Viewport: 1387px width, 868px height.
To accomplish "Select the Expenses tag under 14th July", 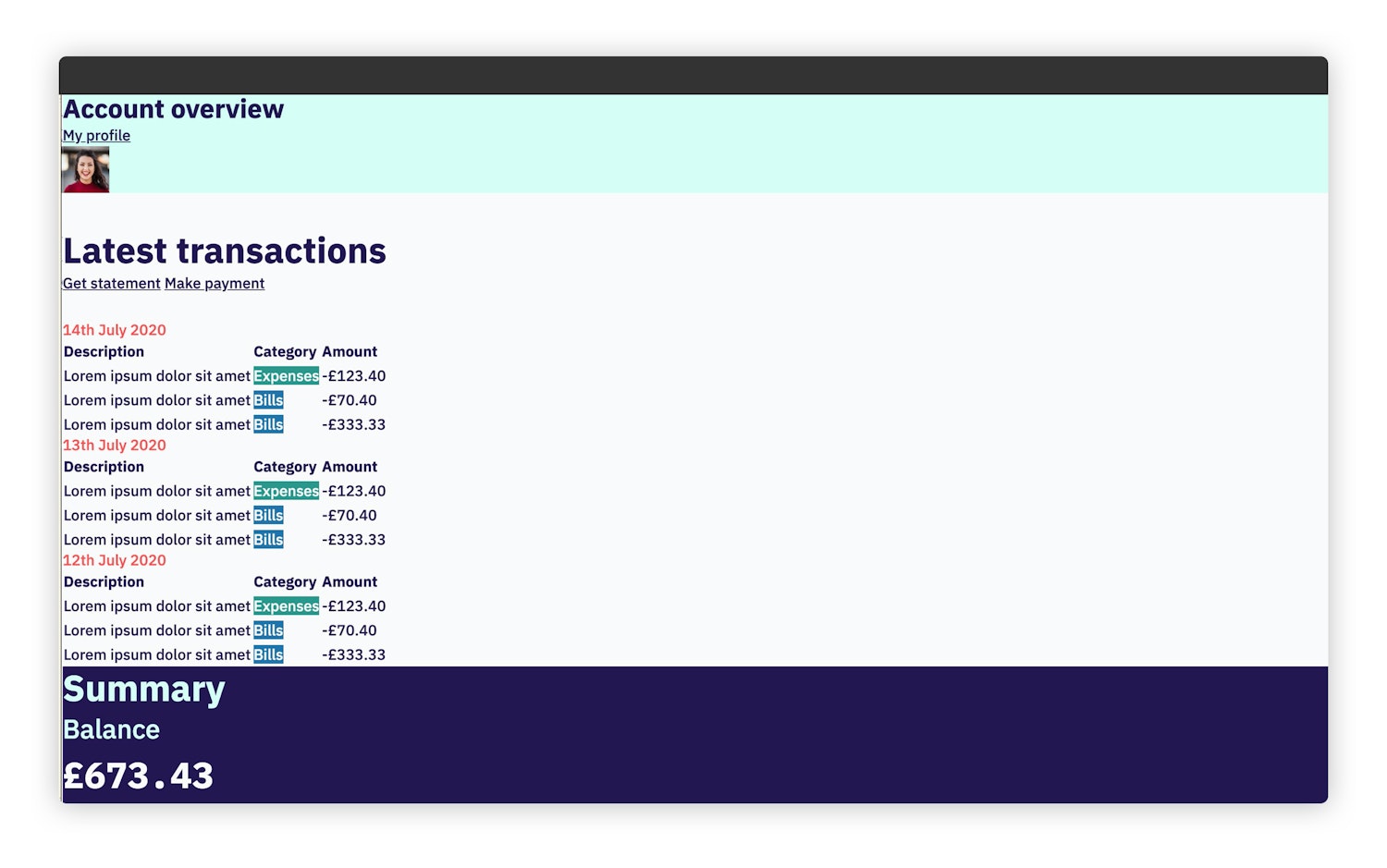I will (286, 375).
